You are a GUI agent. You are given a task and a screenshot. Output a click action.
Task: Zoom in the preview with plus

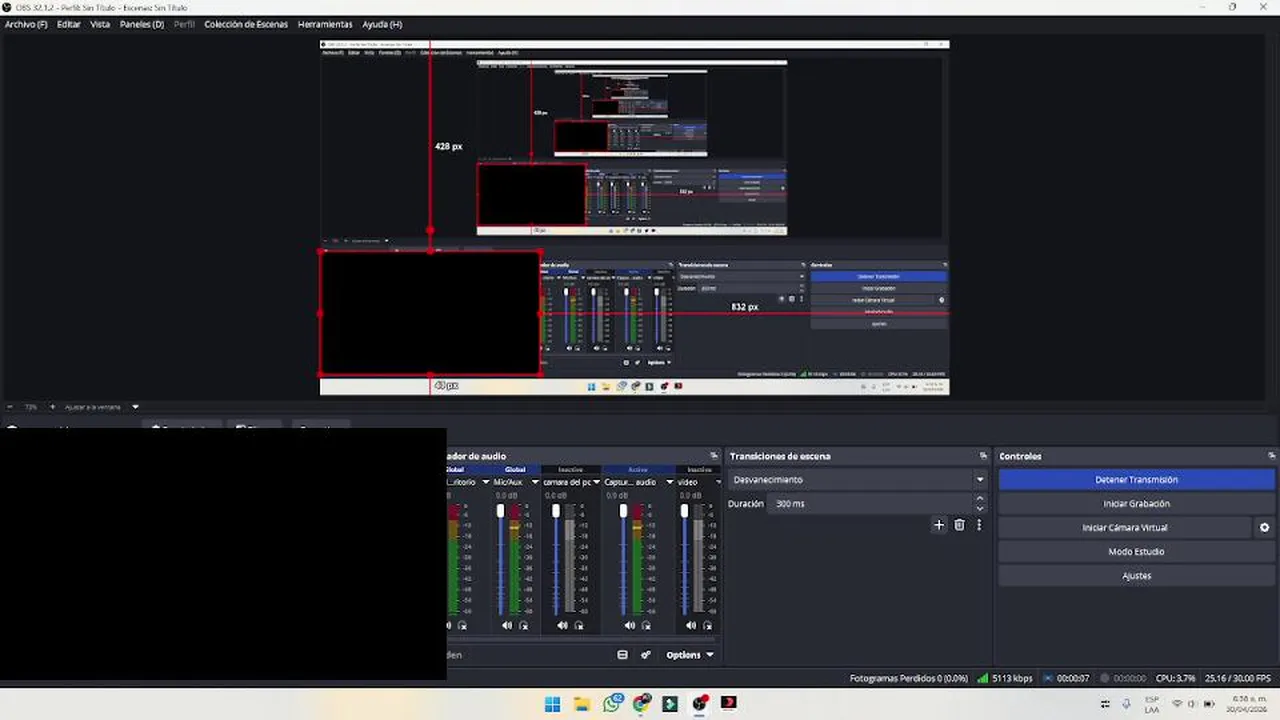(x=52, y=407)
